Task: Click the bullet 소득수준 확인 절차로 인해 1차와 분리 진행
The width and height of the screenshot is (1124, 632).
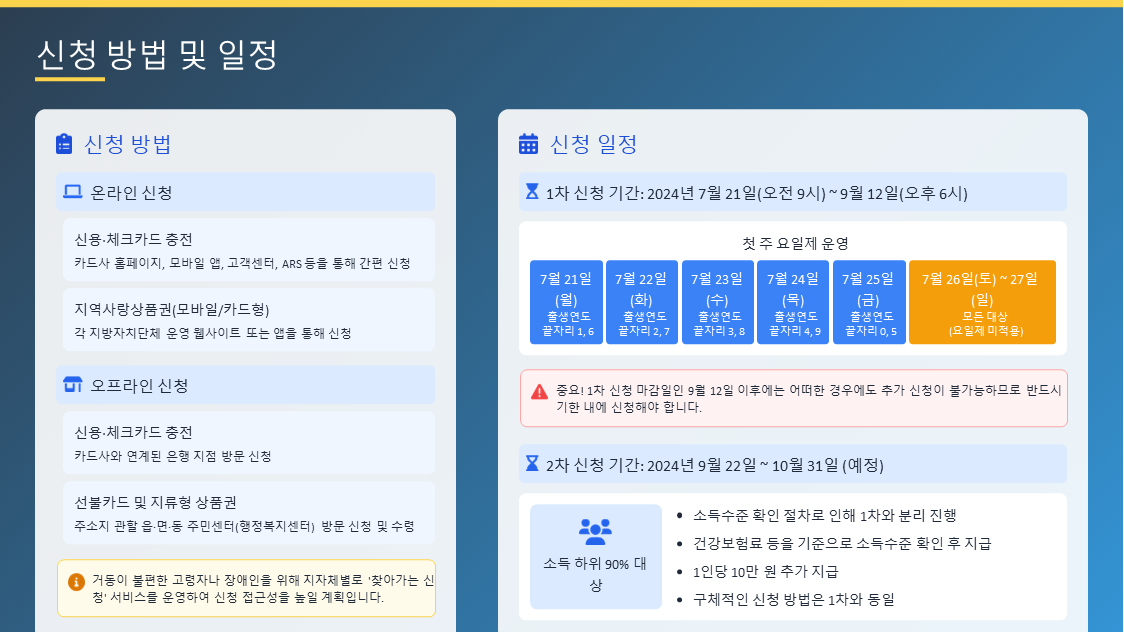Action: click(x=824, y=515)
